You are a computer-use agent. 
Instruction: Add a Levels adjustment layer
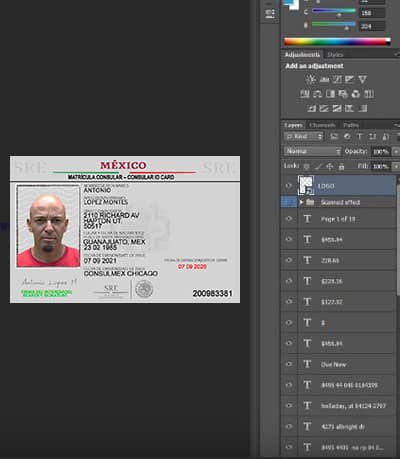324,79
